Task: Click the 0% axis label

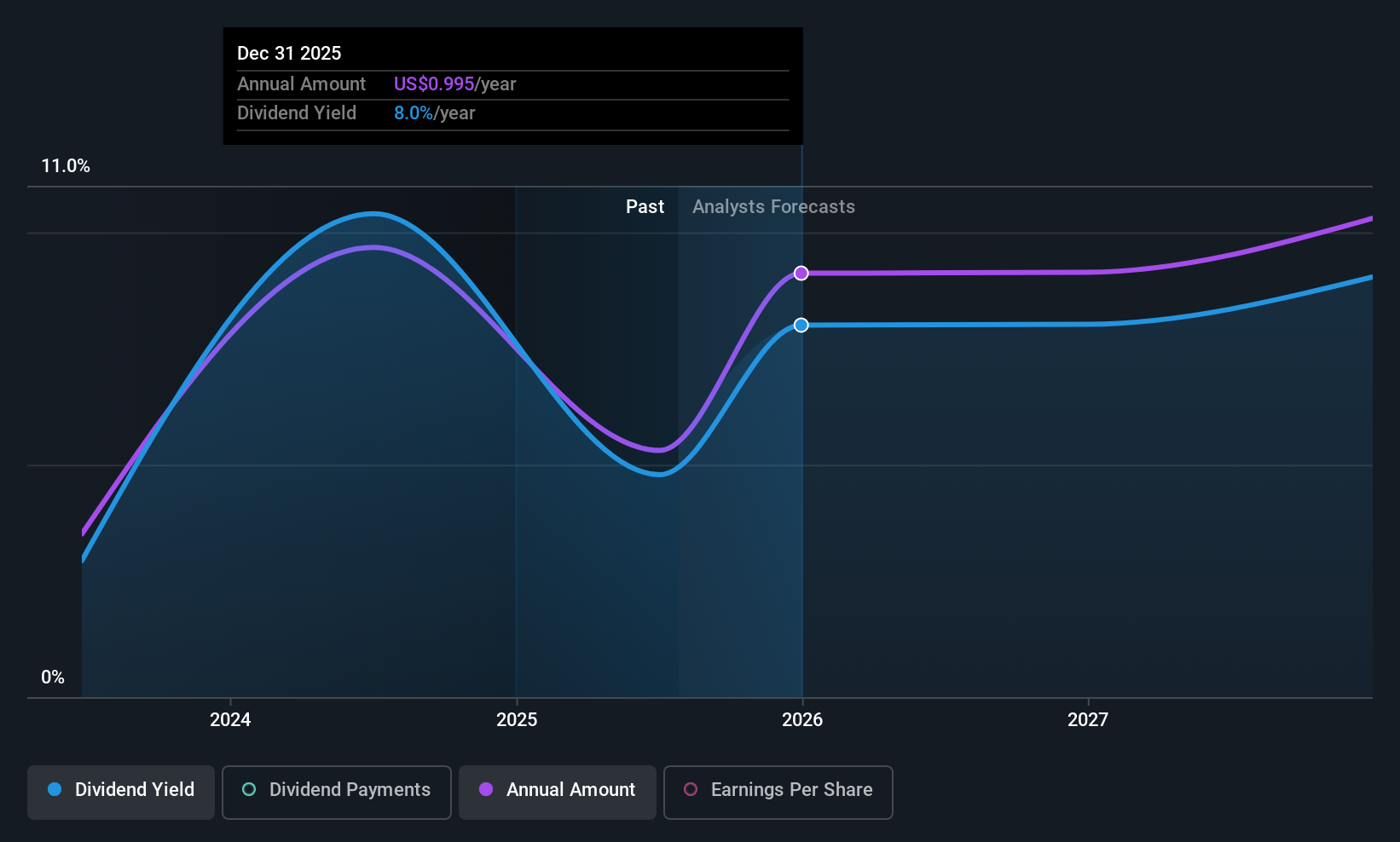Action: [53, 678]
